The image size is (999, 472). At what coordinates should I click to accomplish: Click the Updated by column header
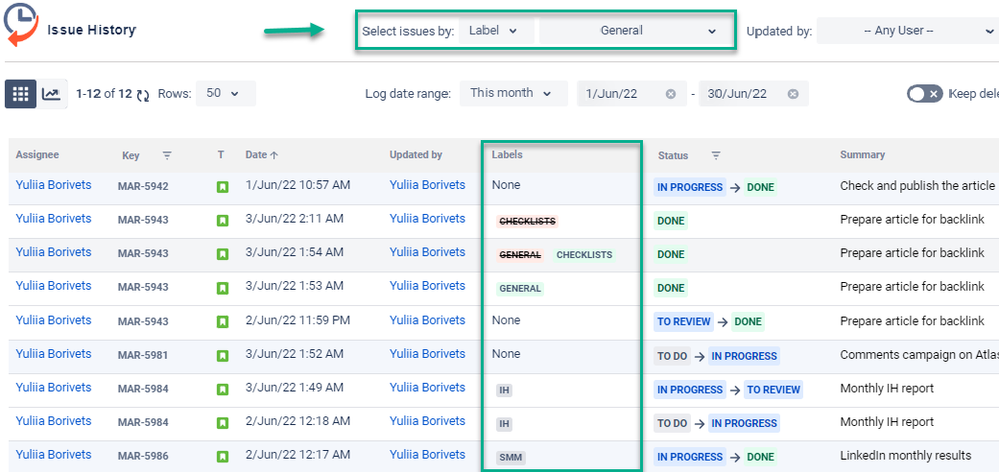point(415,155)
